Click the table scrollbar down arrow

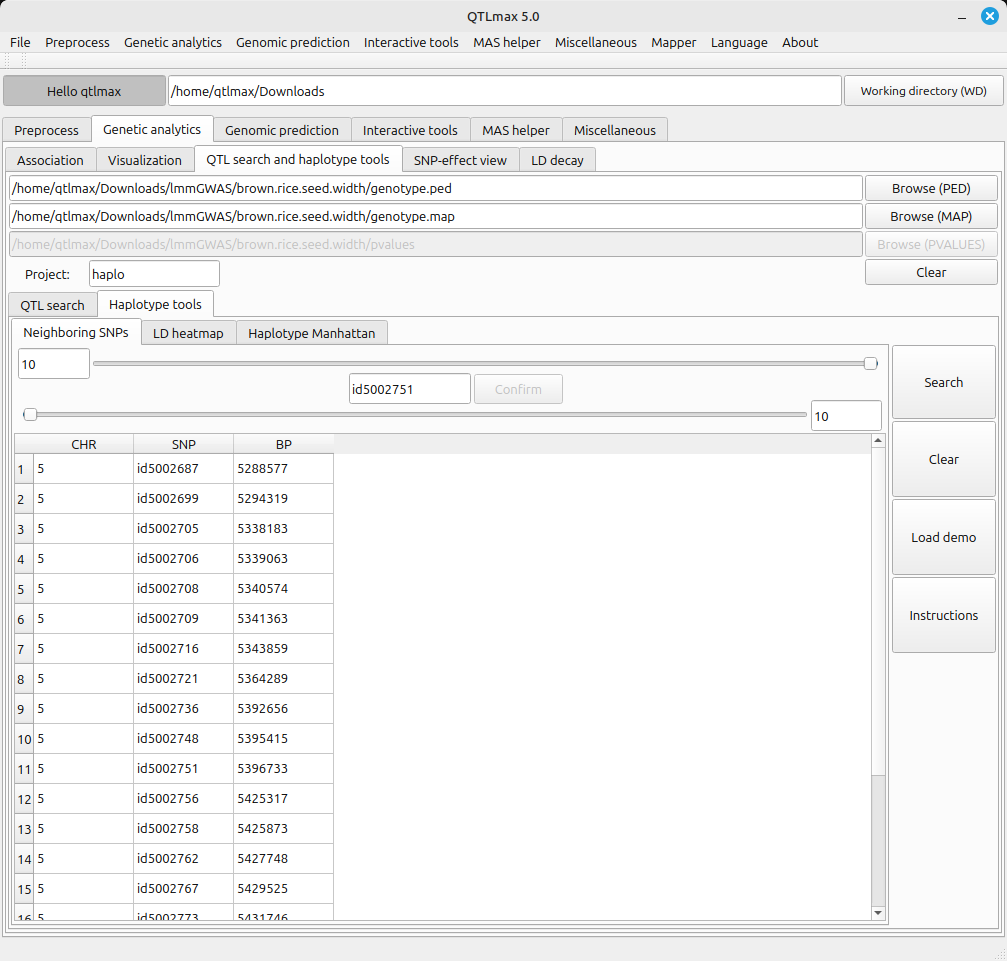point(878,913)
